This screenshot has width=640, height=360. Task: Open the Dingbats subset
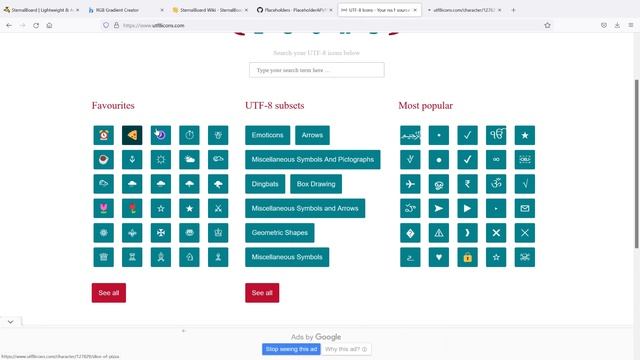pos(265,184)
